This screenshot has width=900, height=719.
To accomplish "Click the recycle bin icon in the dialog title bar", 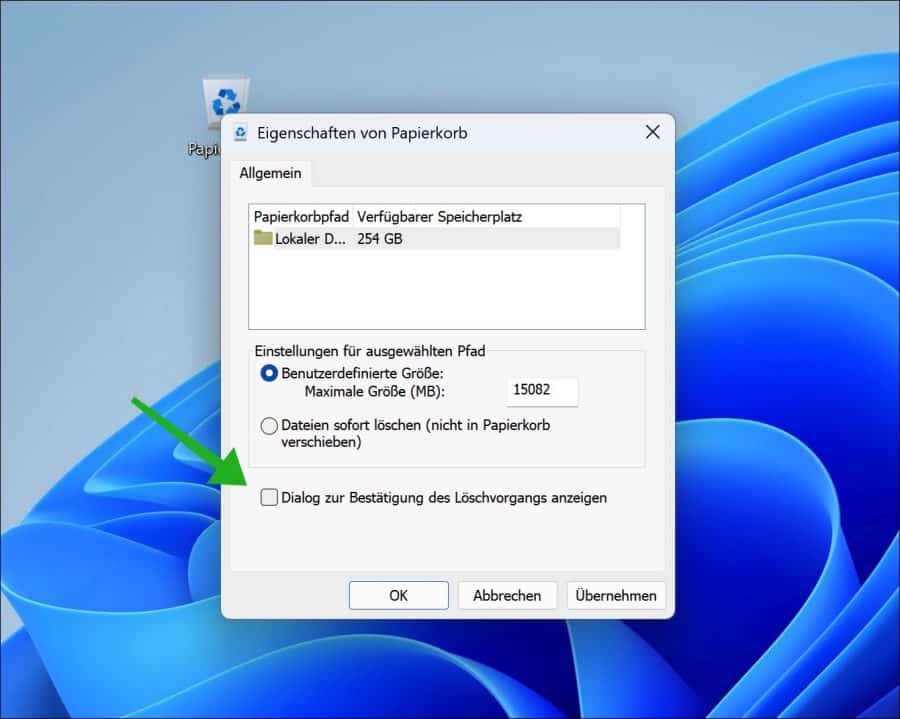I will tap(240, 132).
